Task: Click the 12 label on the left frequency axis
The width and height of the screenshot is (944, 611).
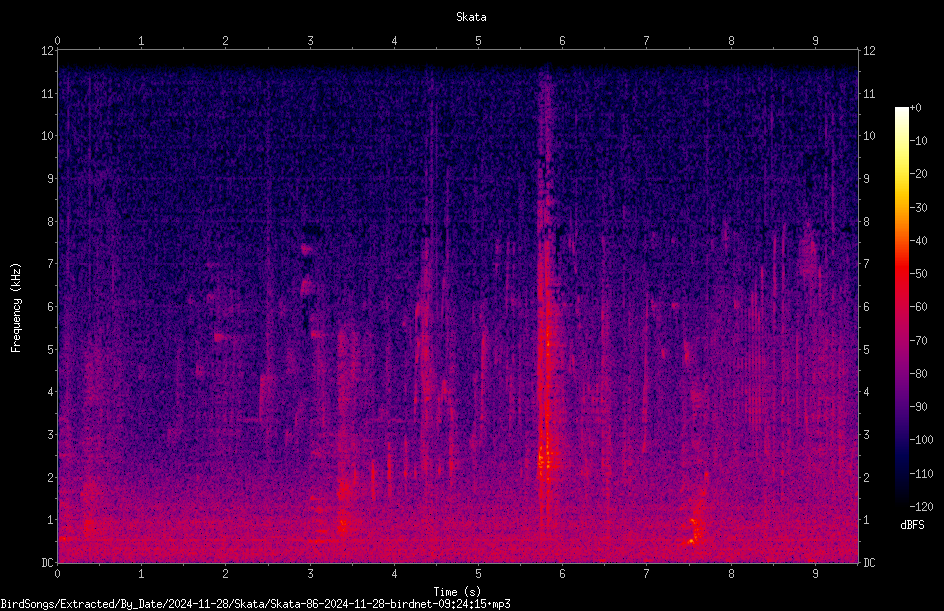Action: point(48,51)
